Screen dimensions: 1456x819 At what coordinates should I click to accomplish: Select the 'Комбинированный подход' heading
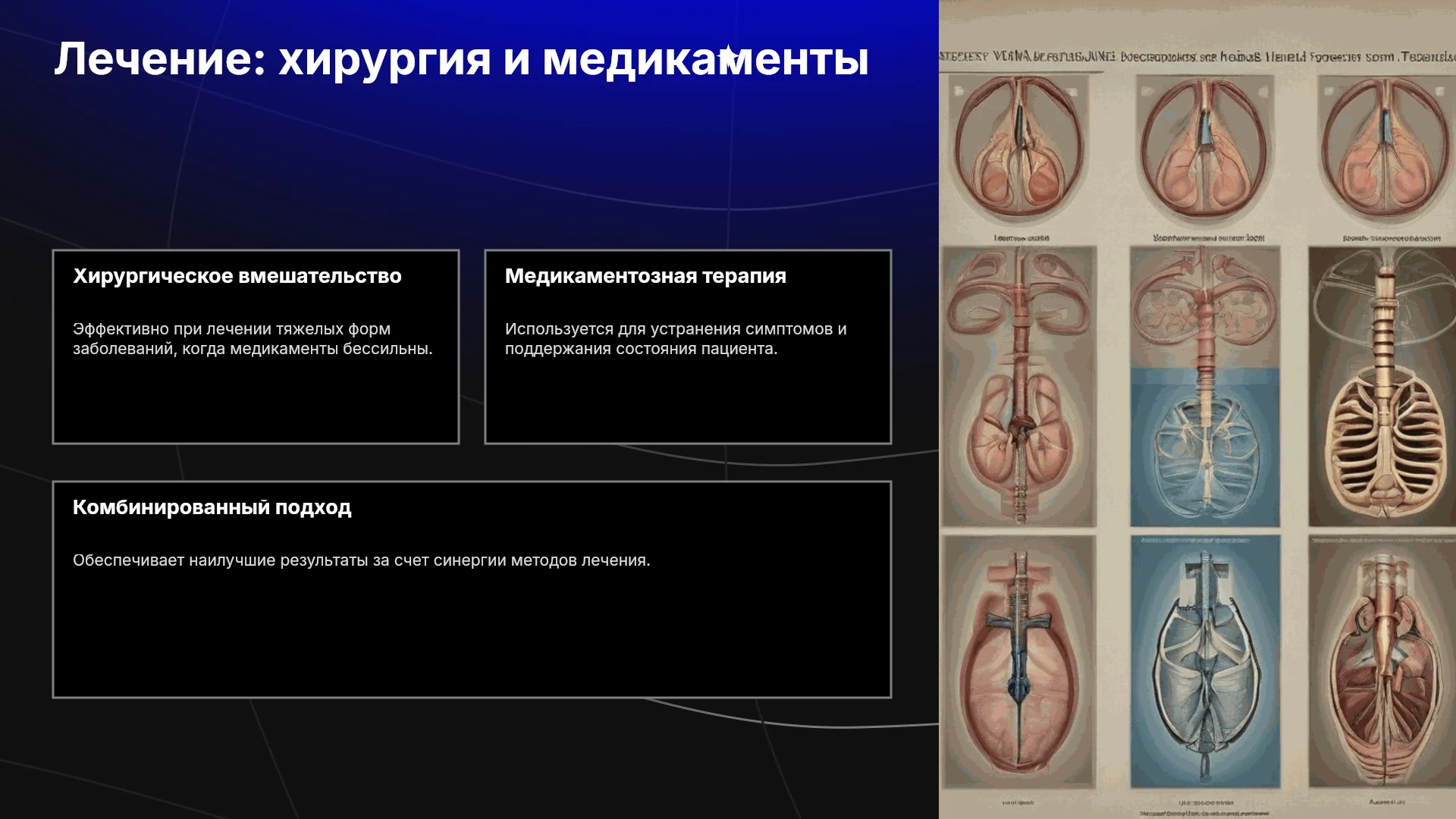[212, 507]
